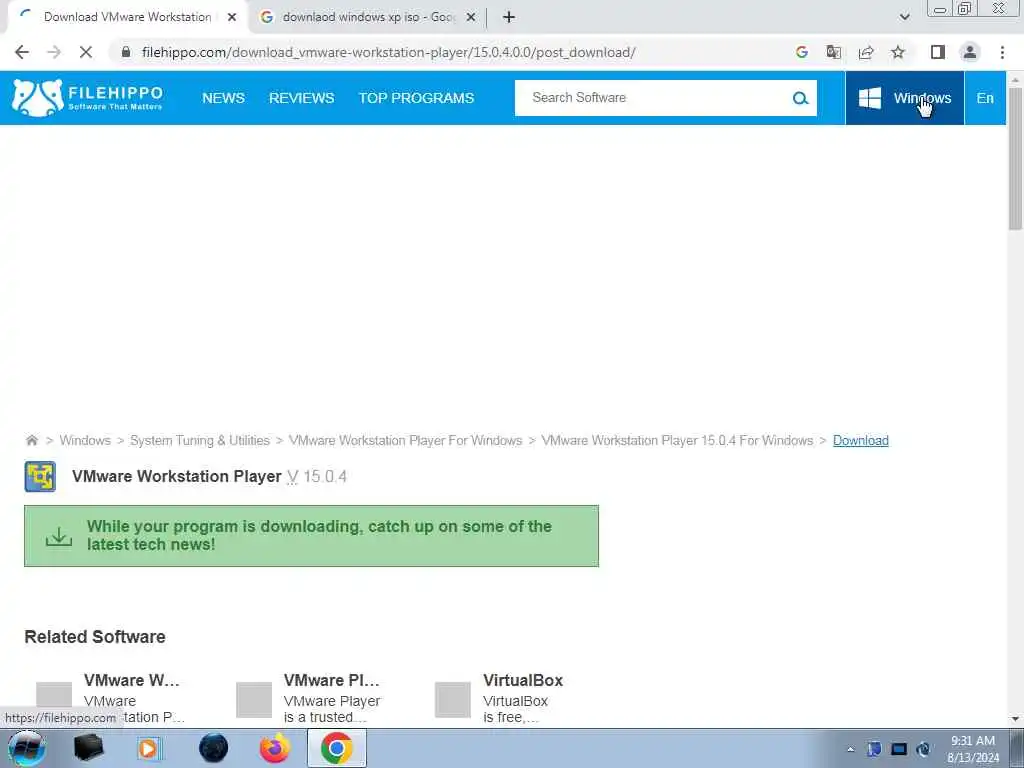Image resolution: width=1024 pixels, height=768 pixels.
Task: Open the Windows Start button
Action: tap(26, 748)
